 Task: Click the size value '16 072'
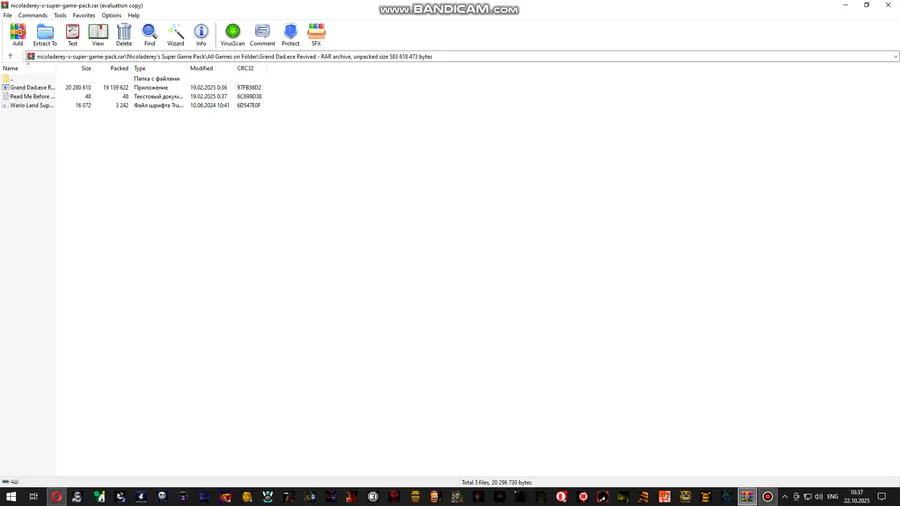click(83, 106)
